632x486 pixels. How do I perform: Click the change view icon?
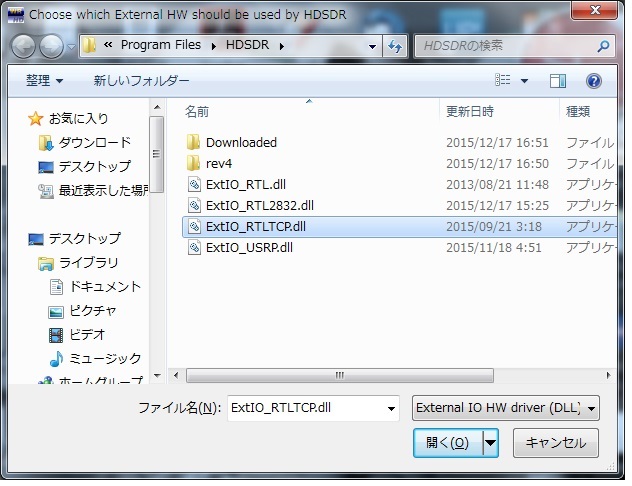click(x=503, y=80)
